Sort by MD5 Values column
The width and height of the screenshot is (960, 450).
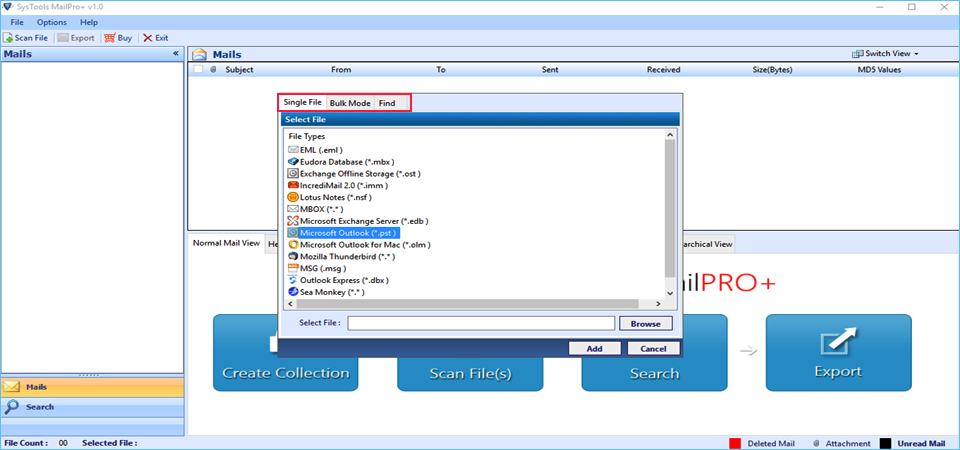pyautogui.click(x=879, y=70)
